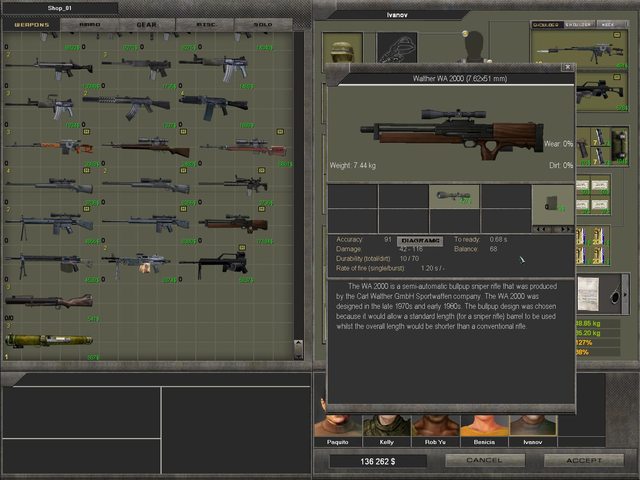
Task: Click Ivanov's helmet equipment slot
Action: pyautogui.click(x=342, y=49)
